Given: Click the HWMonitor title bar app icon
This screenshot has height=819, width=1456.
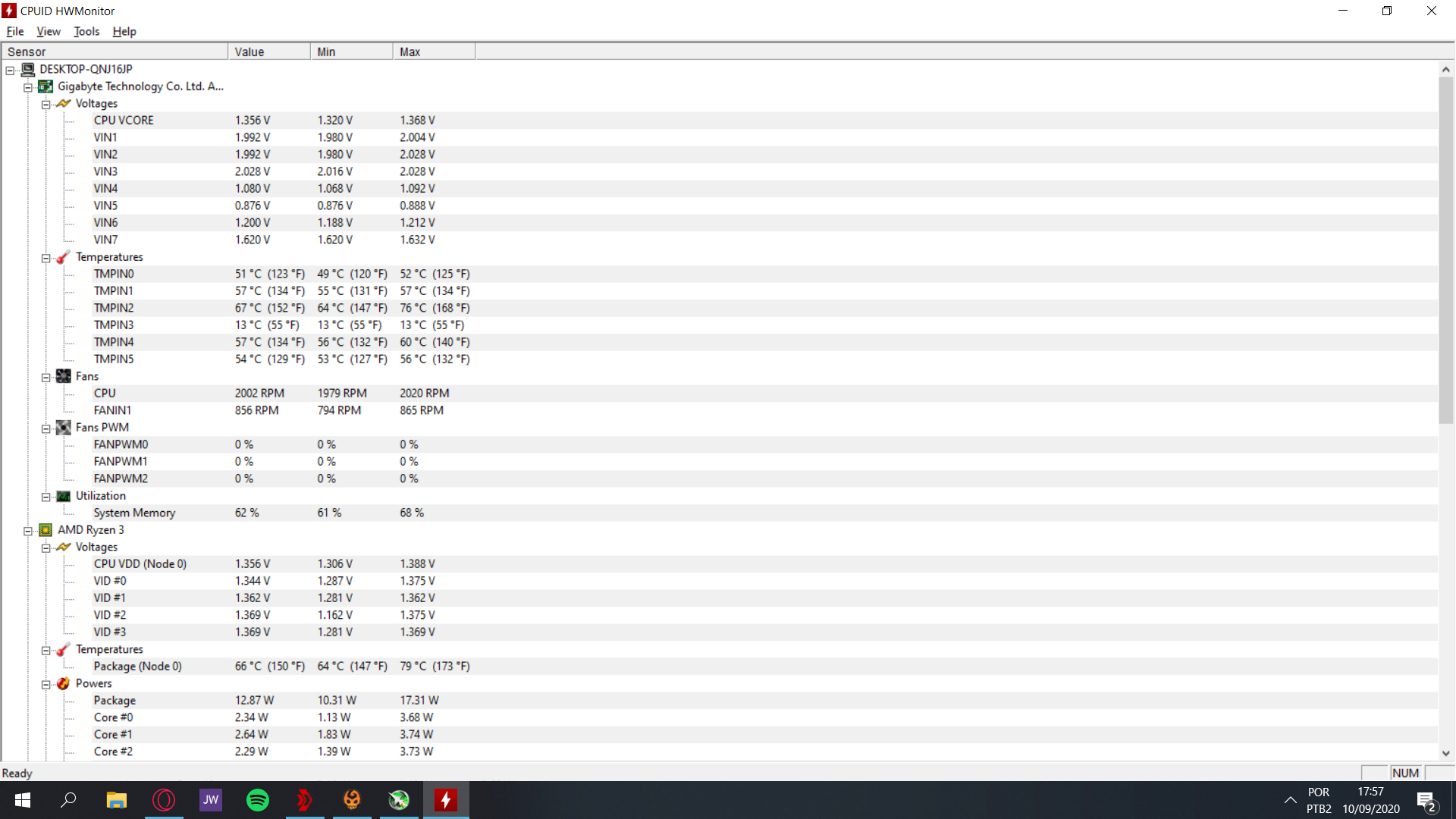Looking at the screenshot, I should [x=9, y=11].
